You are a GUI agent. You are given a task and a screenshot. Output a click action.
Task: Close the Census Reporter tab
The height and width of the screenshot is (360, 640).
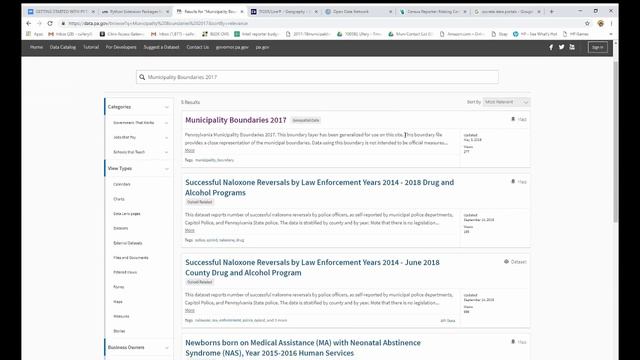[465, 12]
